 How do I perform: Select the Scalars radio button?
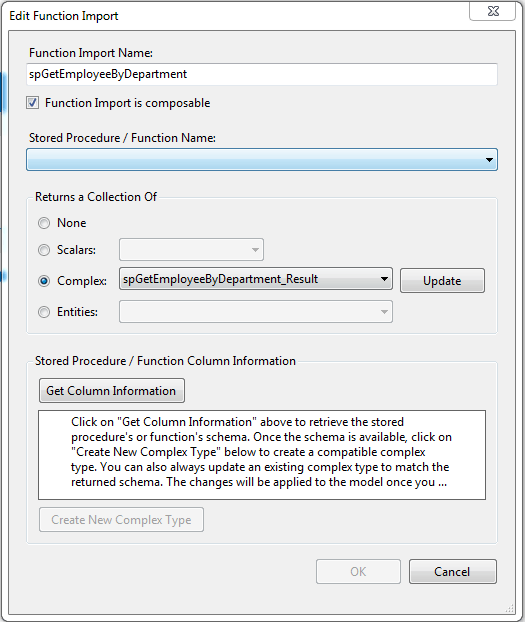click(44, 250)
